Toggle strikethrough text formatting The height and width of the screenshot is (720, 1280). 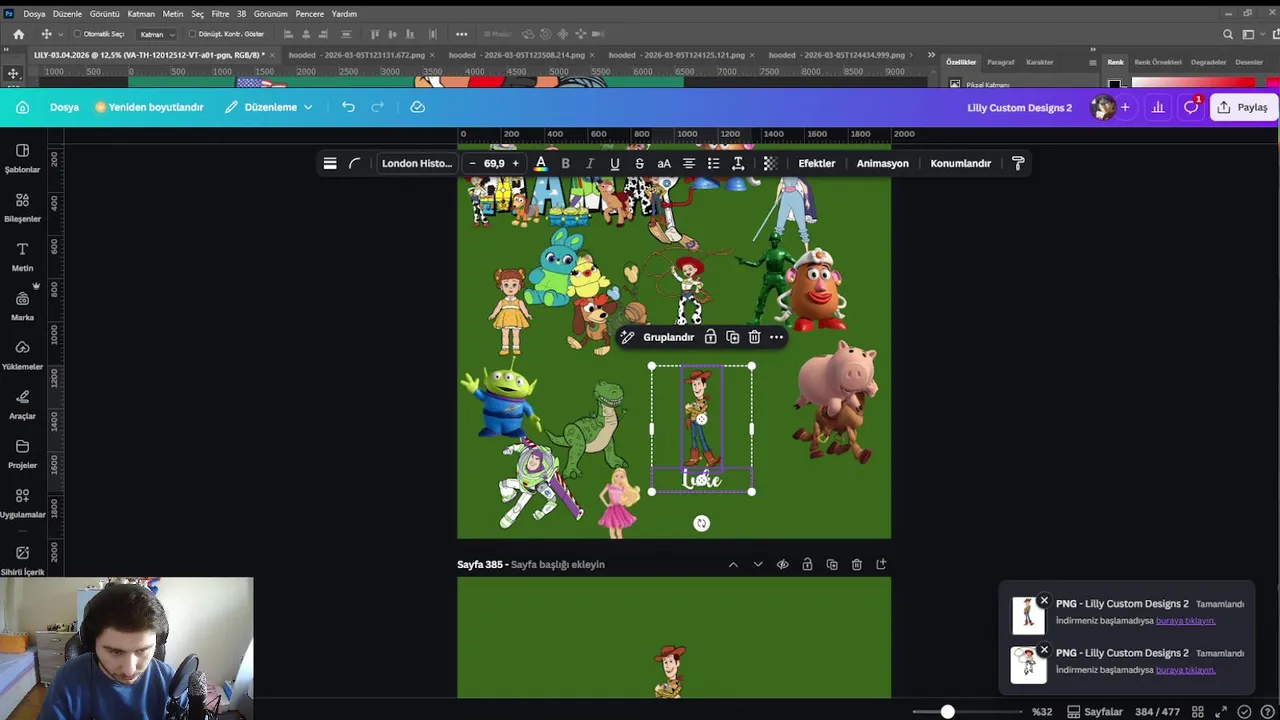[639, 163]
